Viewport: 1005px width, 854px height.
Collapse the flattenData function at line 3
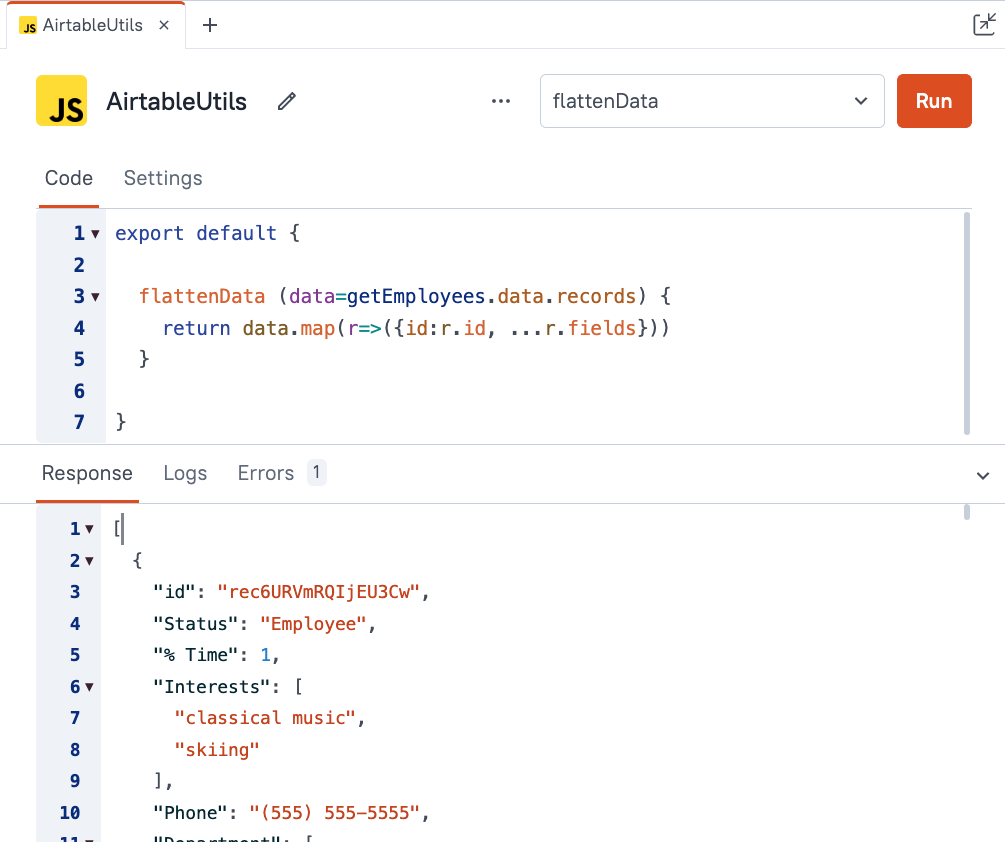click(93, 296)
